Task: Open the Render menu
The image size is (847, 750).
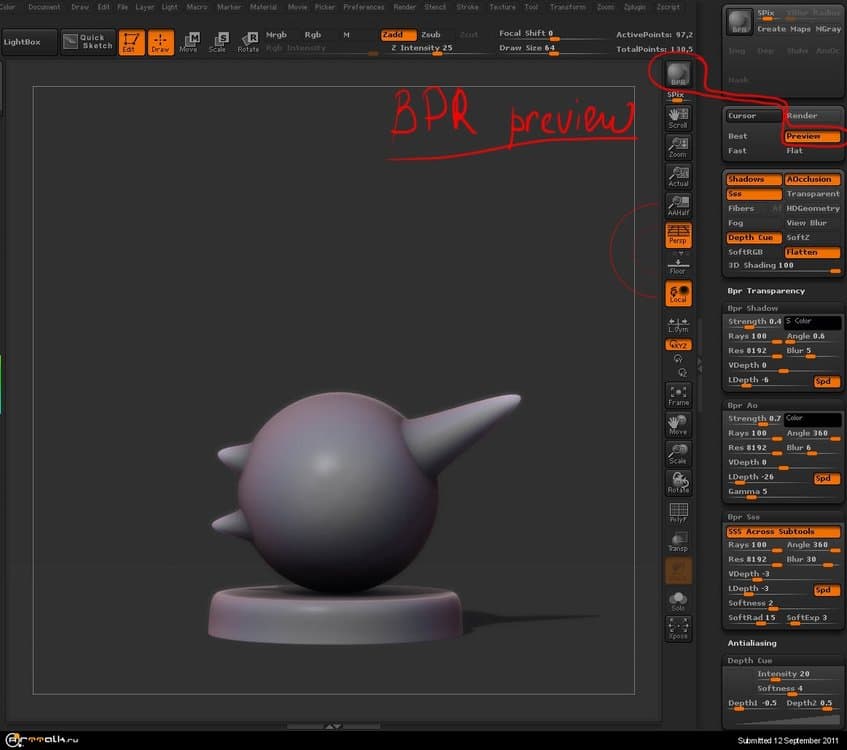Action: 404,7
